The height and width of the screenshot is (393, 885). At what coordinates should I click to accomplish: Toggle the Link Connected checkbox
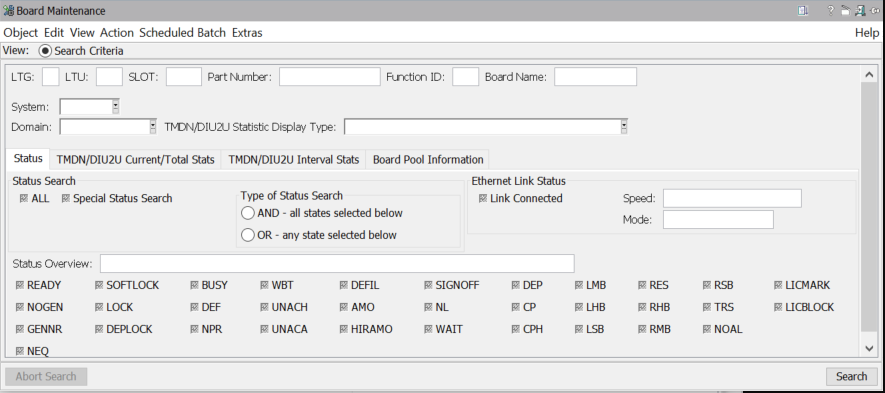(483, 199)
